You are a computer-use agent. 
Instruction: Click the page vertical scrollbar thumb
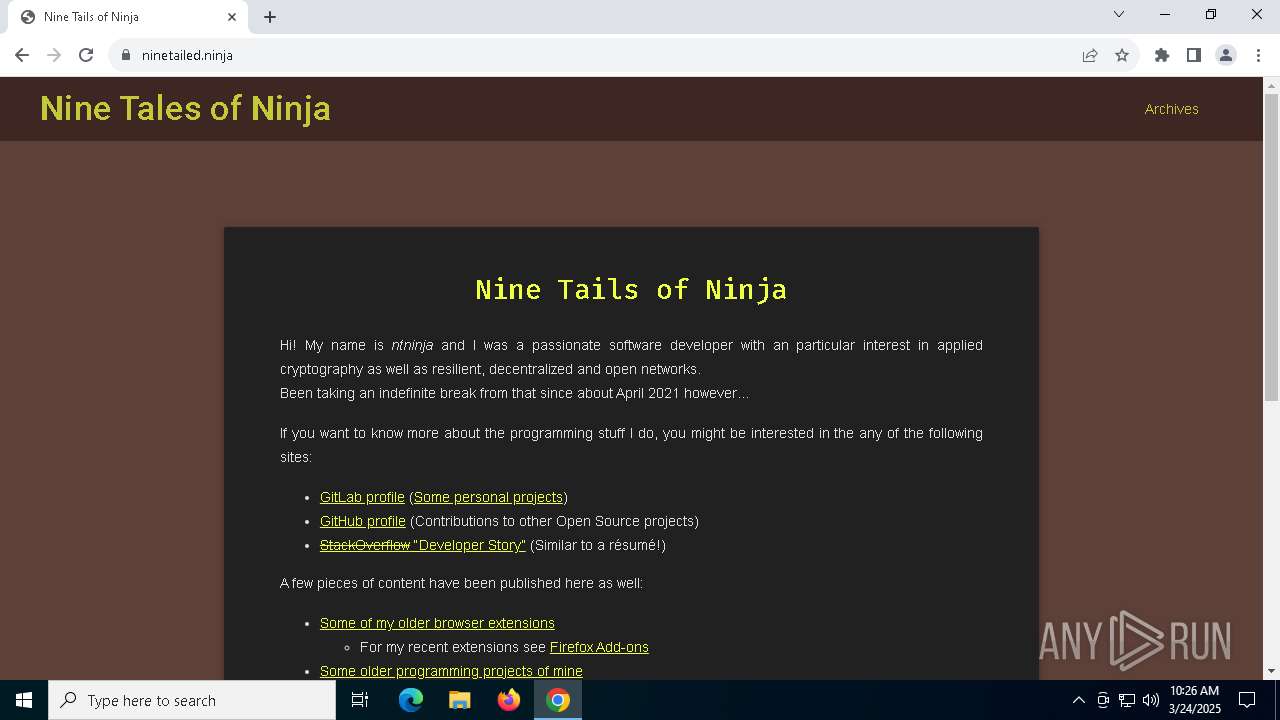coord(1271,248)
